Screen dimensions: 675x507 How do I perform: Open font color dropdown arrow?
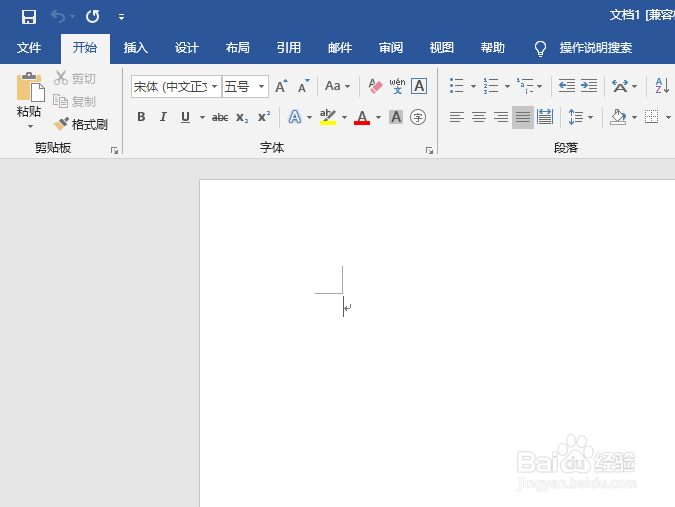pos(378,117)
